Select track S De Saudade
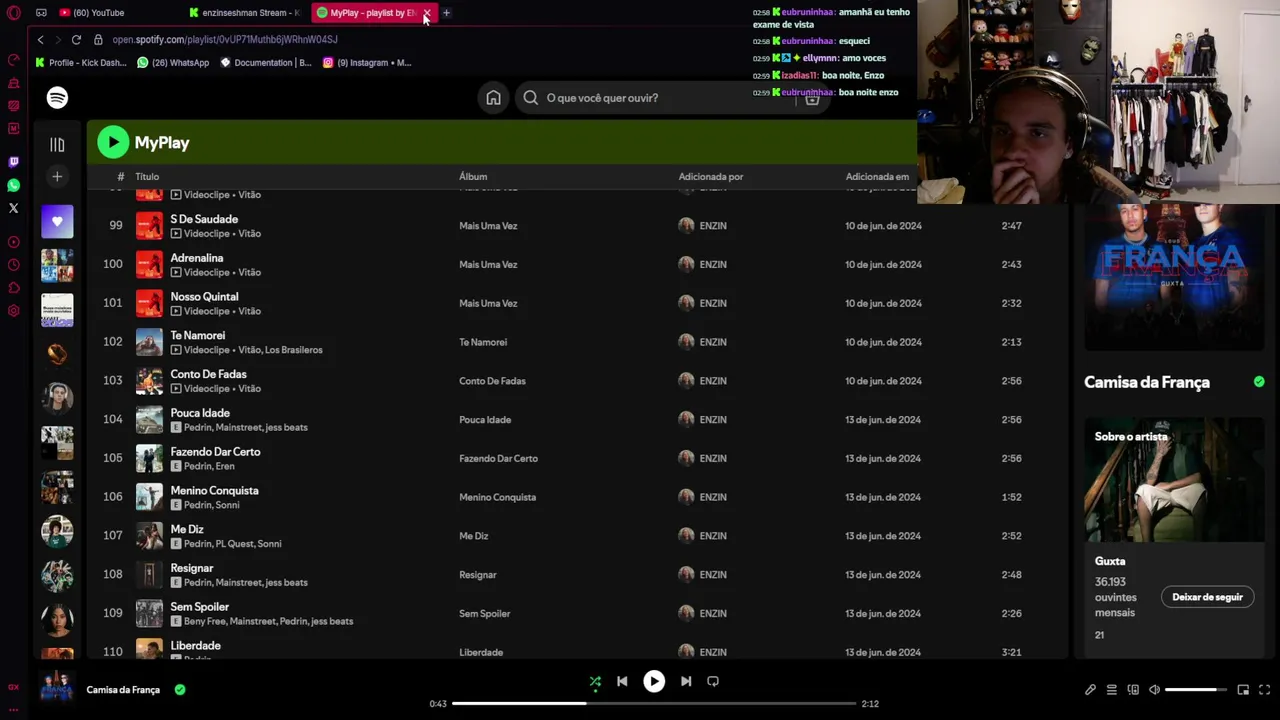This screenshot has width=1280, height=720. (x=577, y=226)
